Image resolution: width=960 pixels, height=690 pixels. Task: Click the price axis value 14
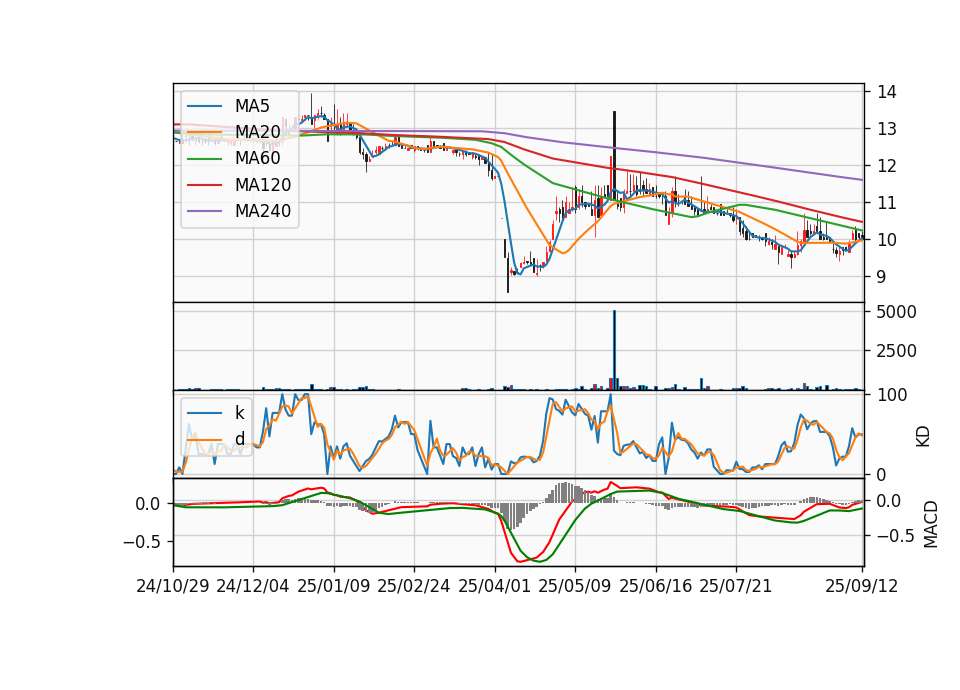point(887,92)
